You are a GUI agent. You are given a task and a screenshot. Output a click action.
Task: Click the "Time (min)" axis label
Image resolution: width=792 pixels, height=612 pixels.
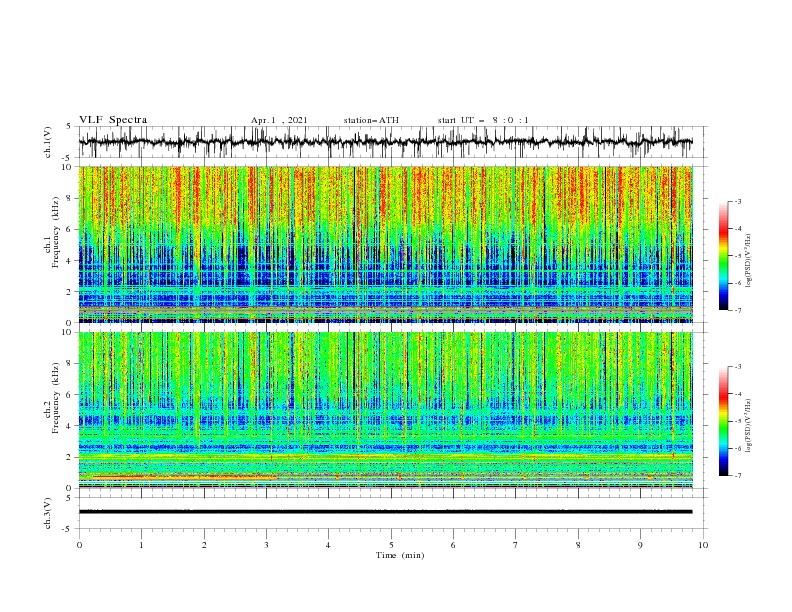click(400, 555)
